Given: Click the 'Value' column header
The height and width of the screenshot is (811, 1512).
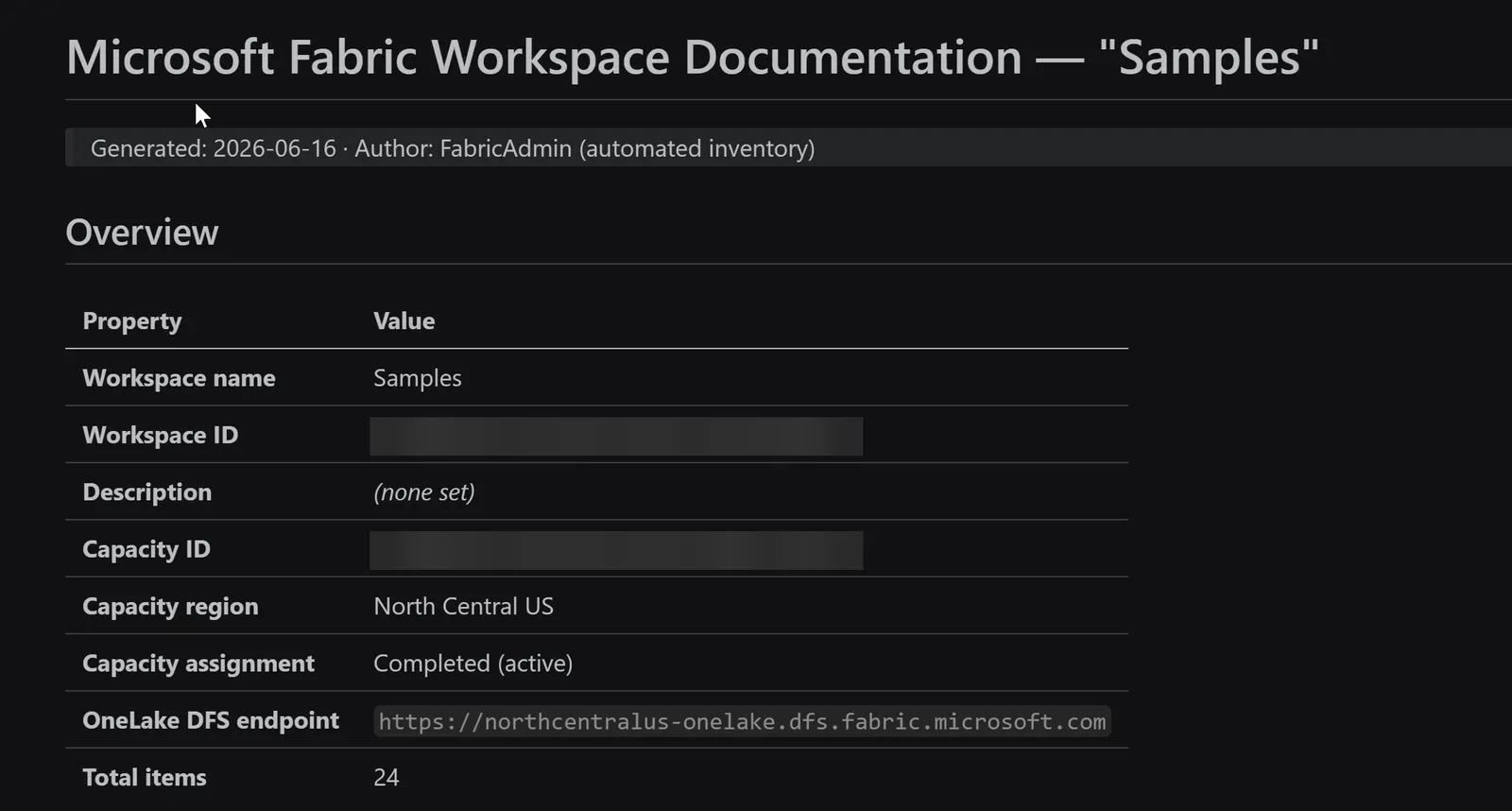Looking at the screenshot, I should tap(404, 321).
